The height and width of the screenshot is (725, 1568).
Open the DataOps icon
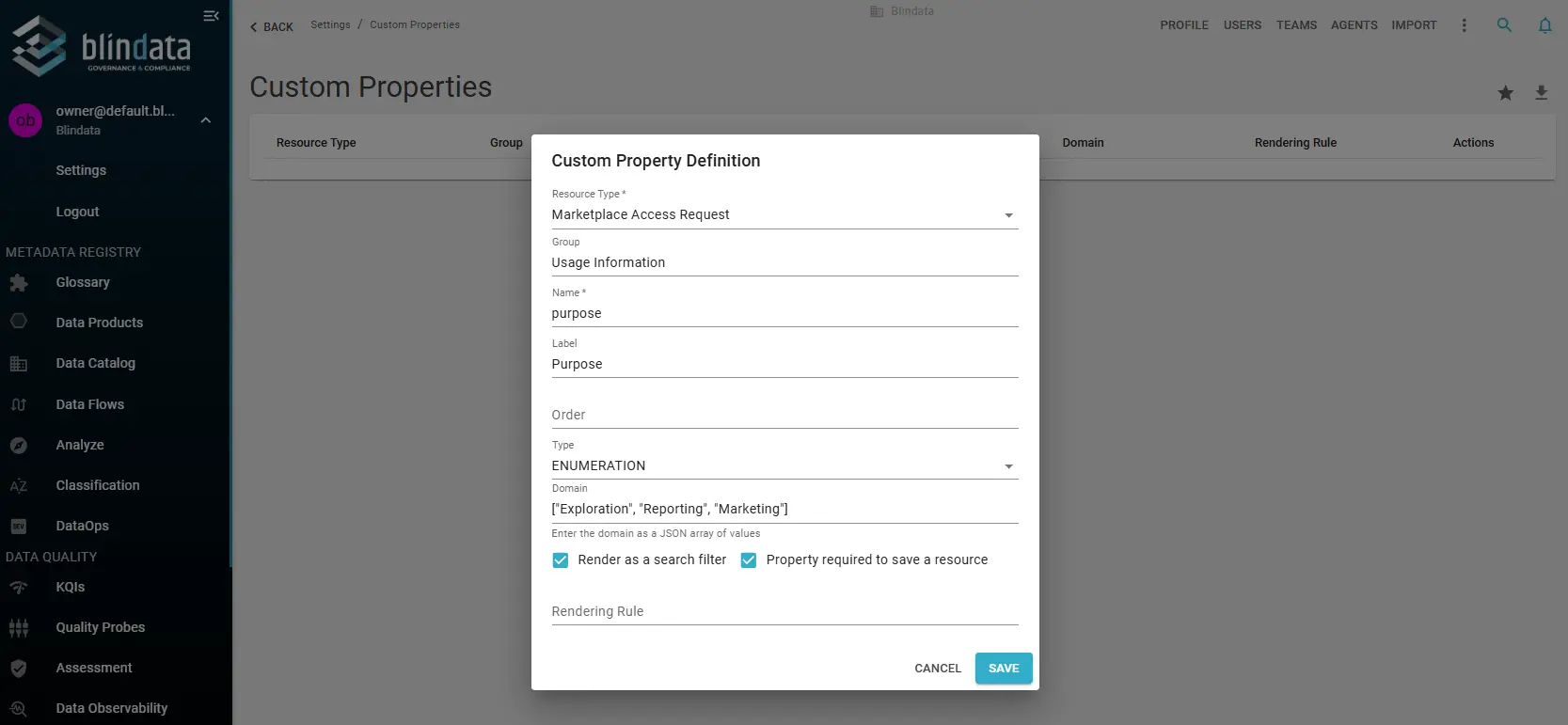click(x=19, y=527)
